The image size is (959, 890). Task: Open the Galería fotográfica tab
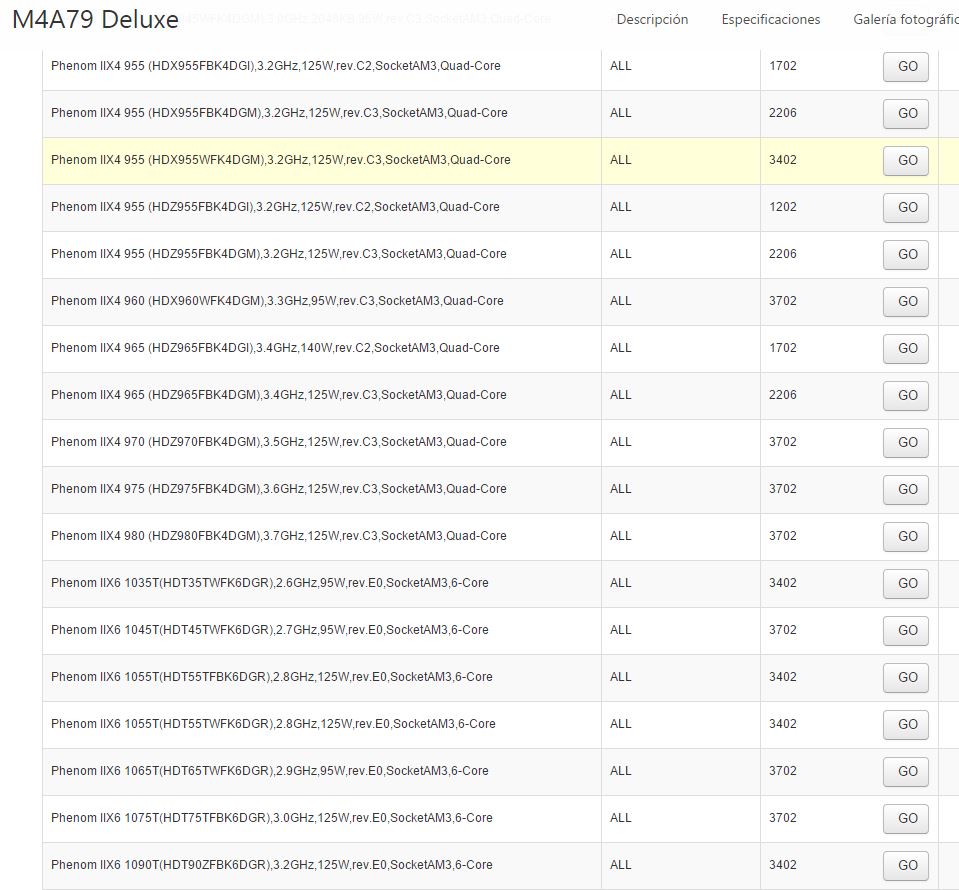(906, 20)
